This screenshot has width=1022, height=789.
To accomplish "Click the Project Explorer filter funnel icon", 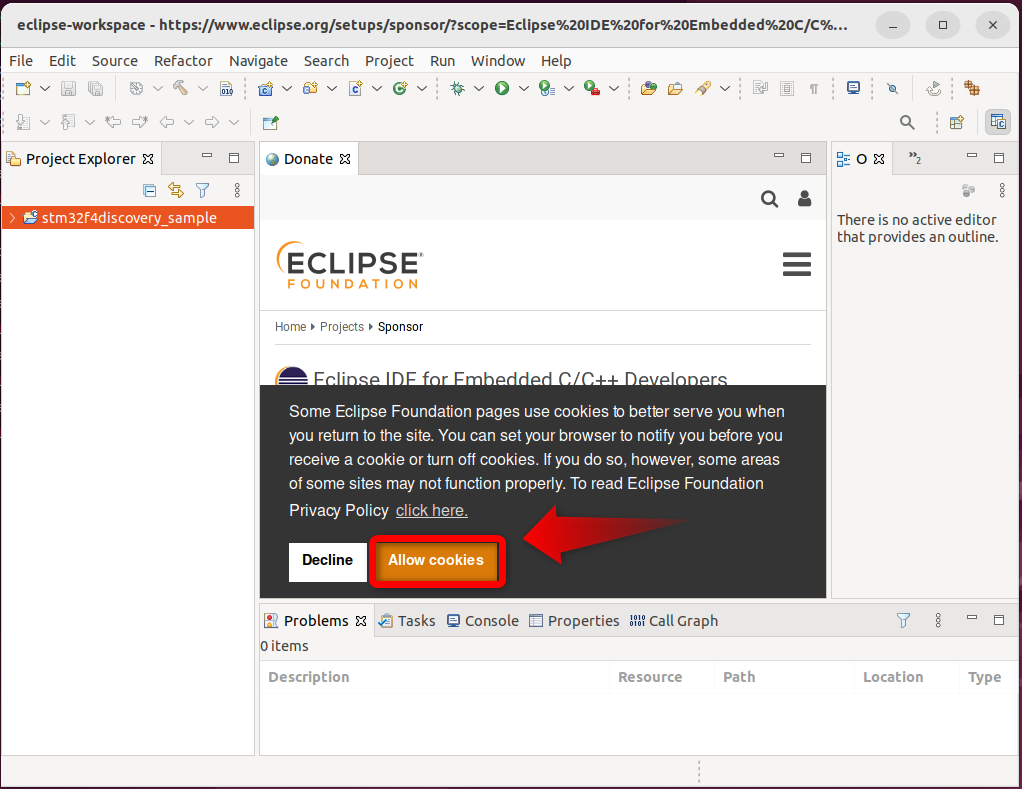I will tap(203, 190).
